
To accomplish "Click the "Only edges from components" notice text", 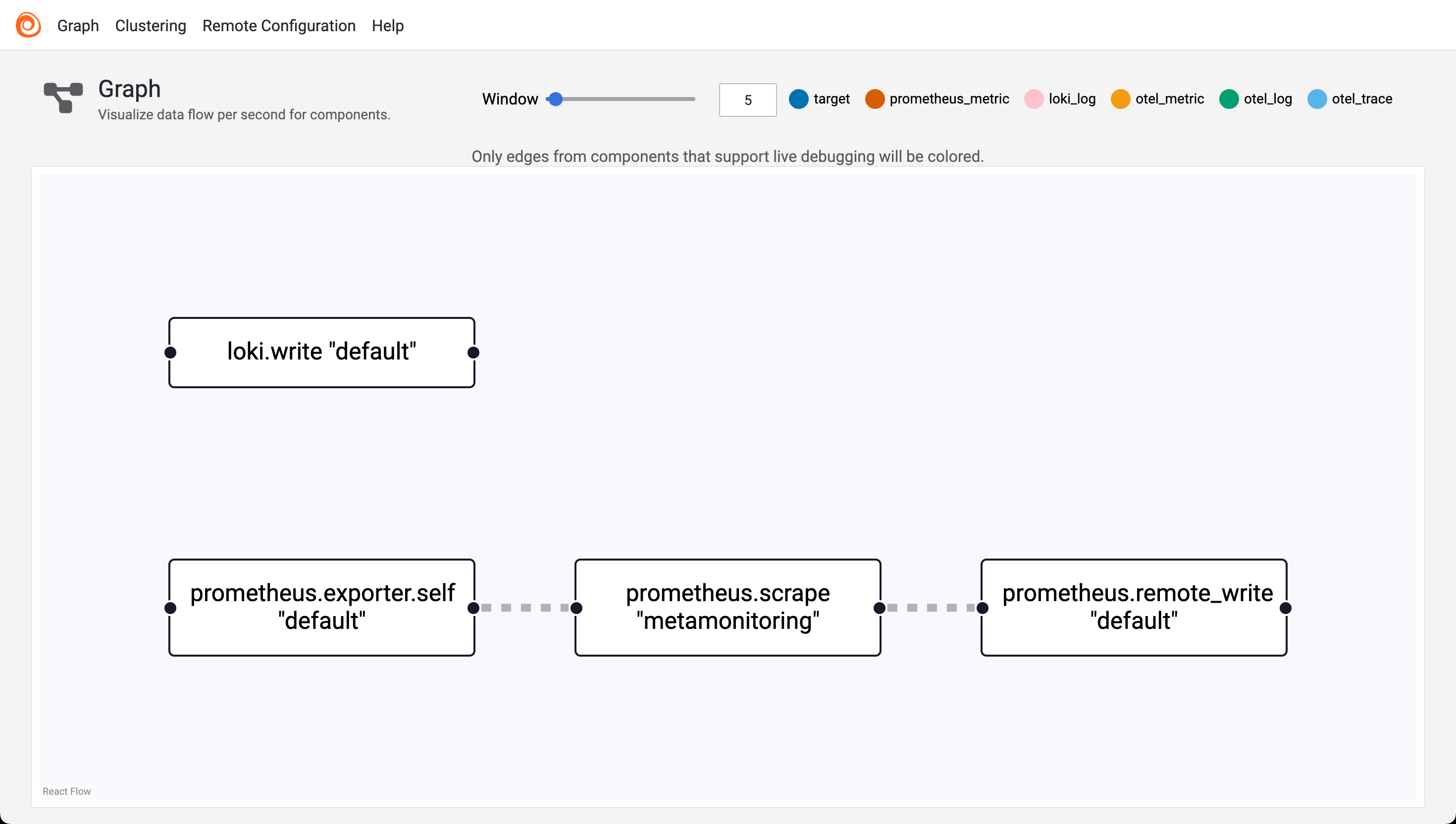I will pos(728,156).
